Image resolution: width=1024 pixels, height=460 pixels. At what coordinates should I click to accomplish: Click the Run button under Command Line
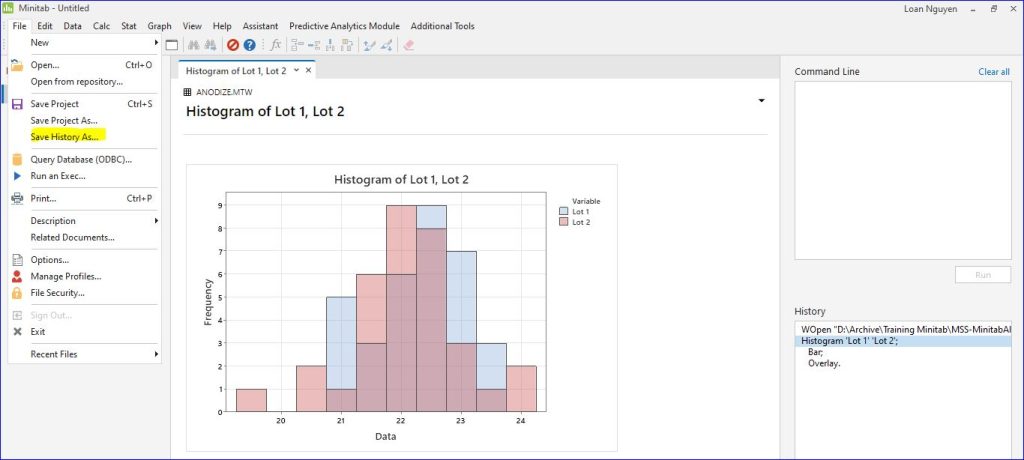coord(983,274)
